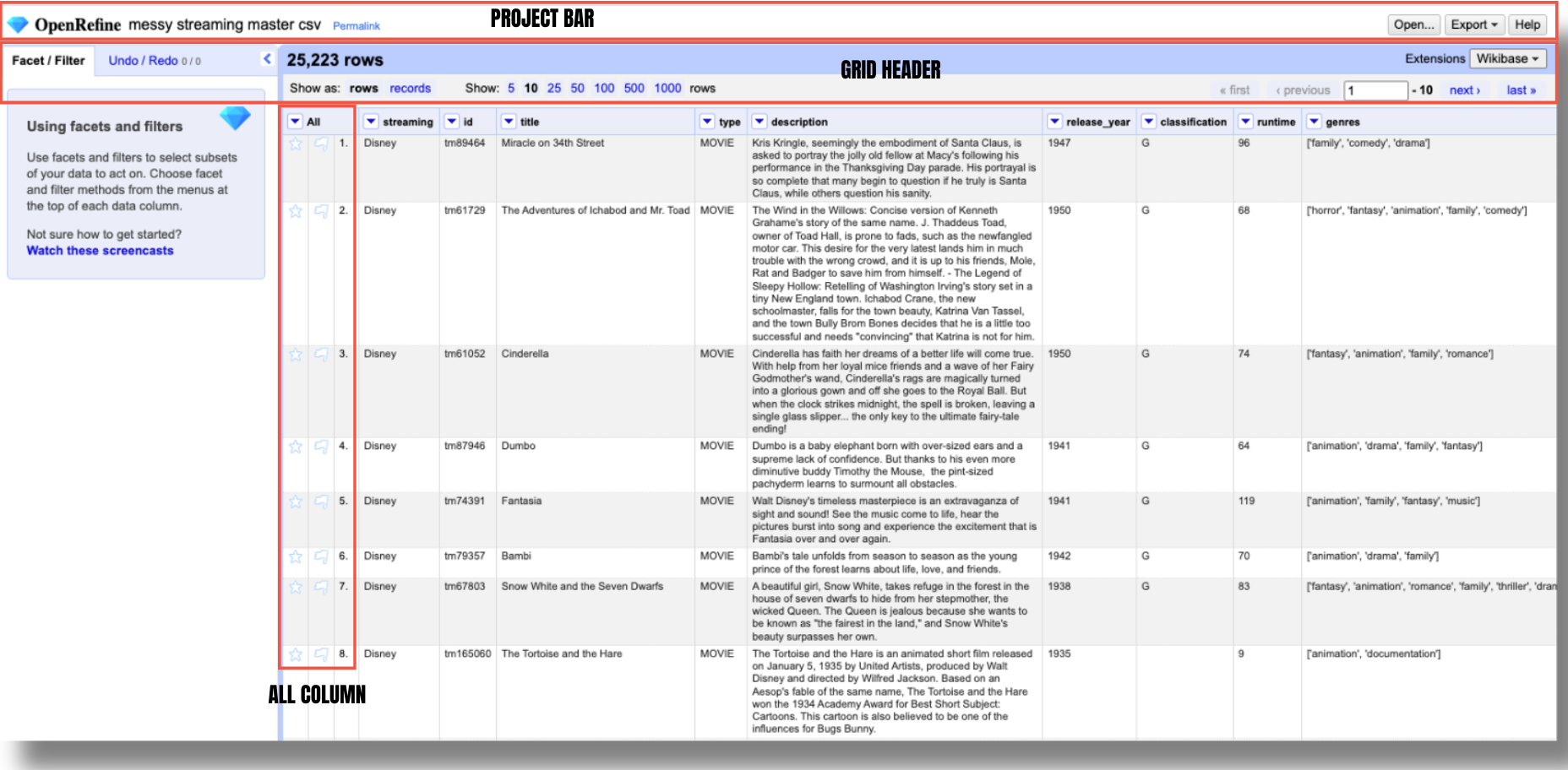Viewport: 1568px width, 770px height.
Task: Star row 6 Bambi
Action: [x=296, y=556]
